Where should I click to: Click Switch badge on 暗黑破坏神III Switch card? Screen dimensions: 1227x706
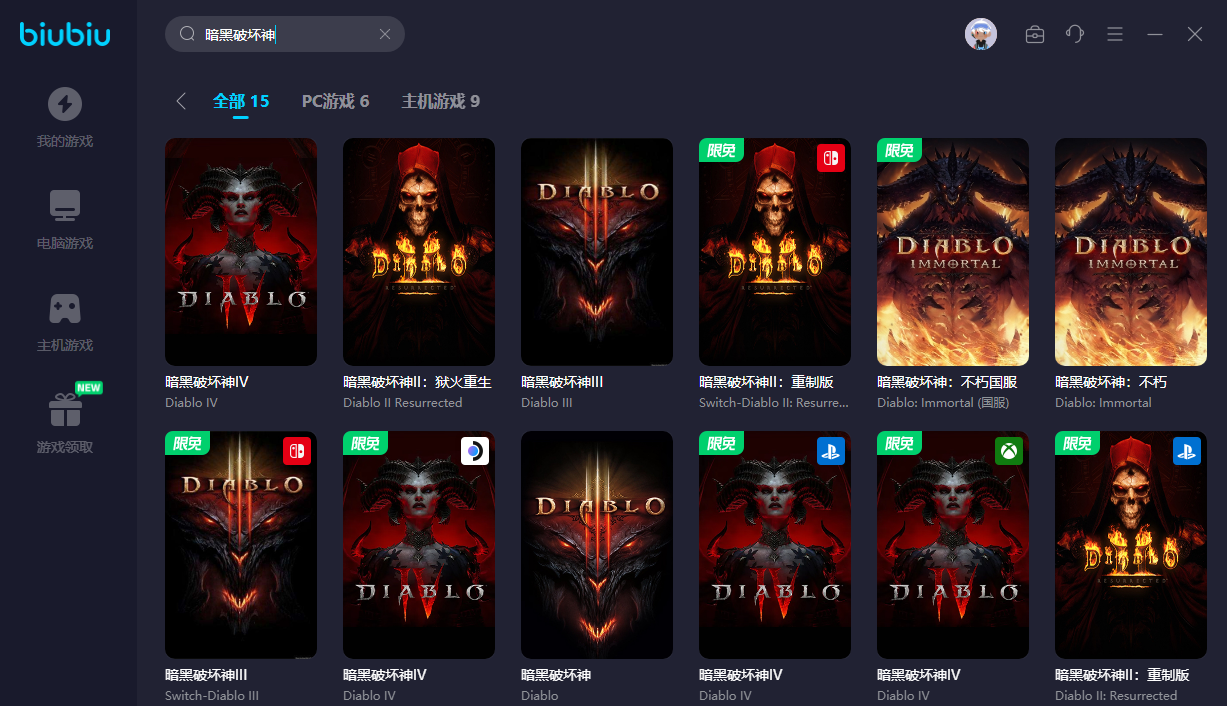[x=297, y=451]
